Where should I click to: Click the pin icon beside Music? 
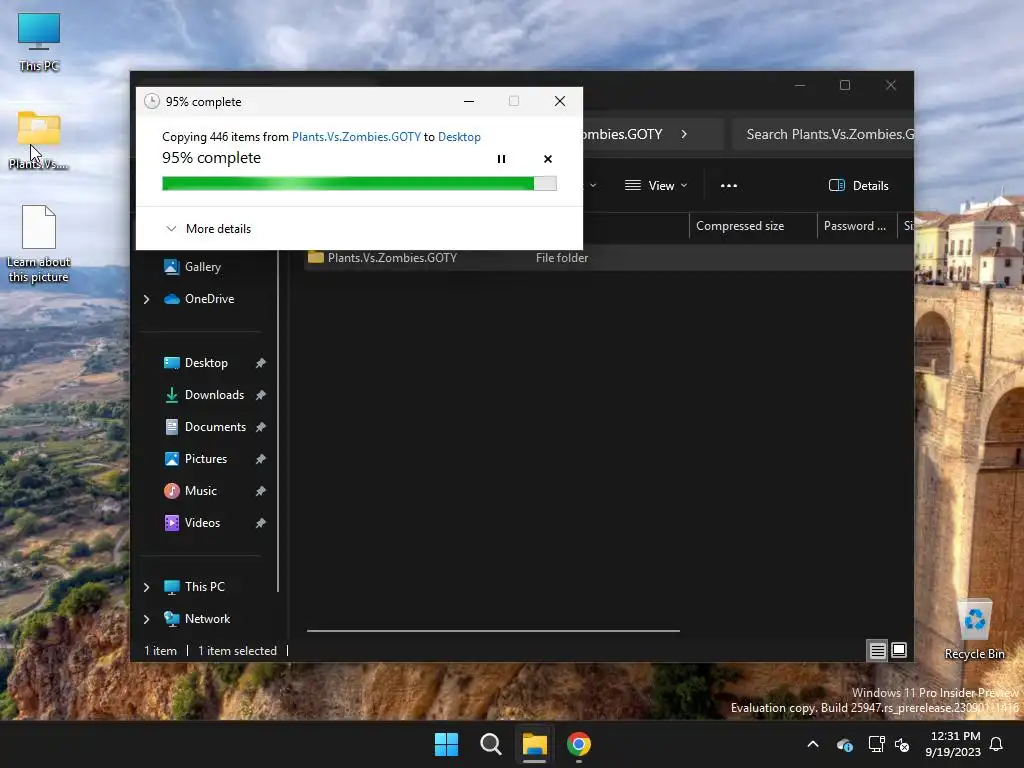[x=261, y=491]
